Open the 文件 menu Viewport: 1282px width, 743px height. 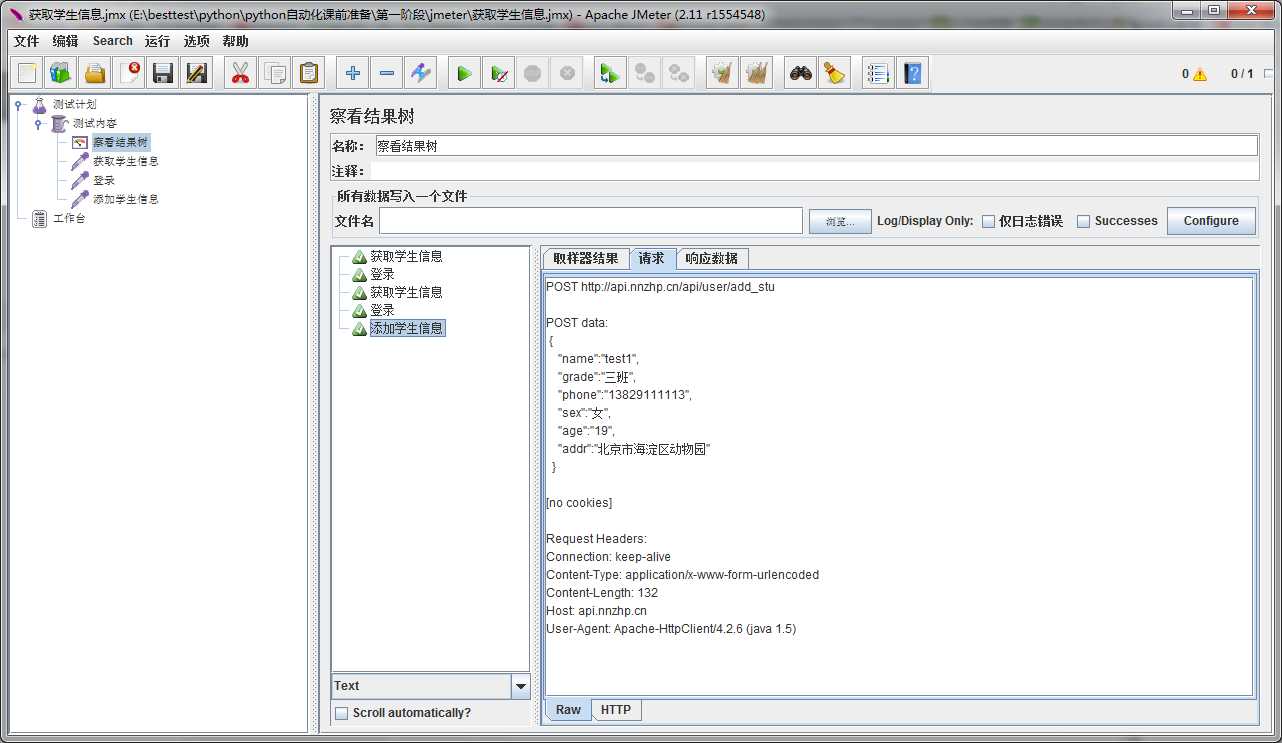26,41
